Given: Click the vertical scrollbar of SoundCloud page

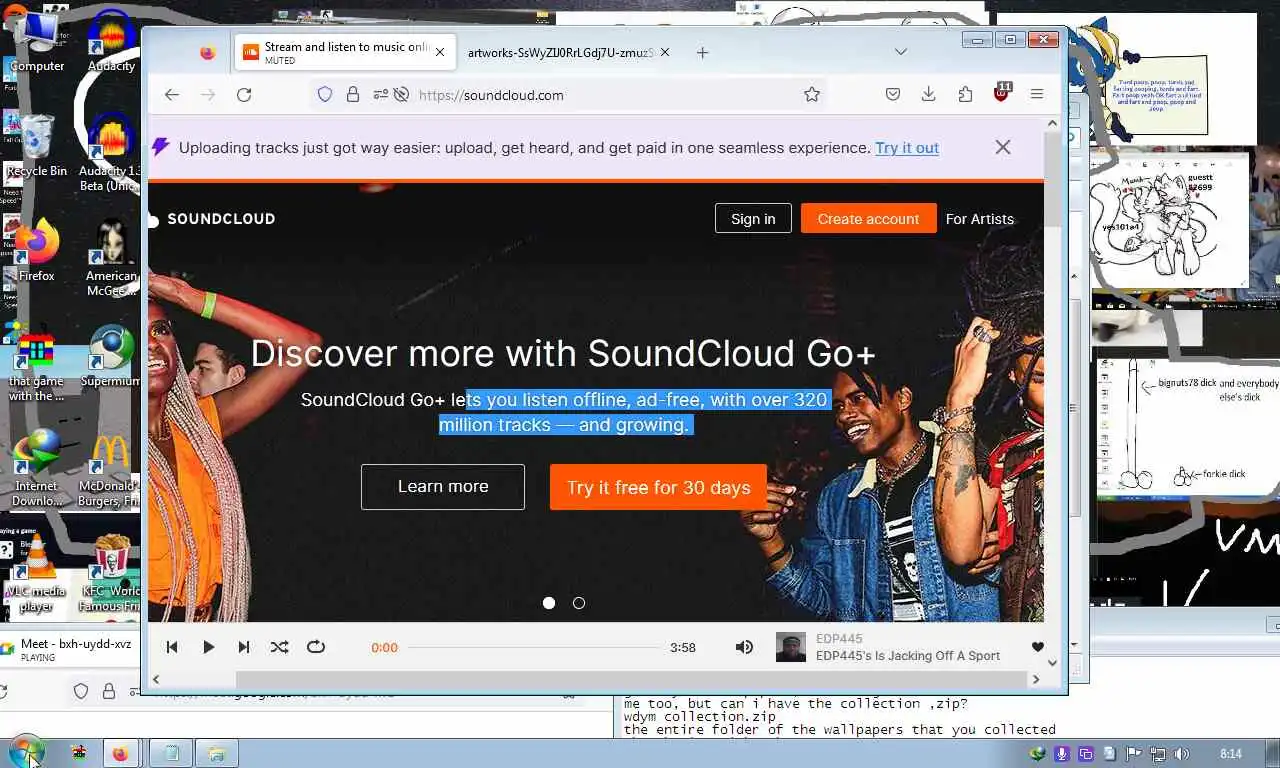Looking at the screenshot, I should click(x=1052, y=180).
